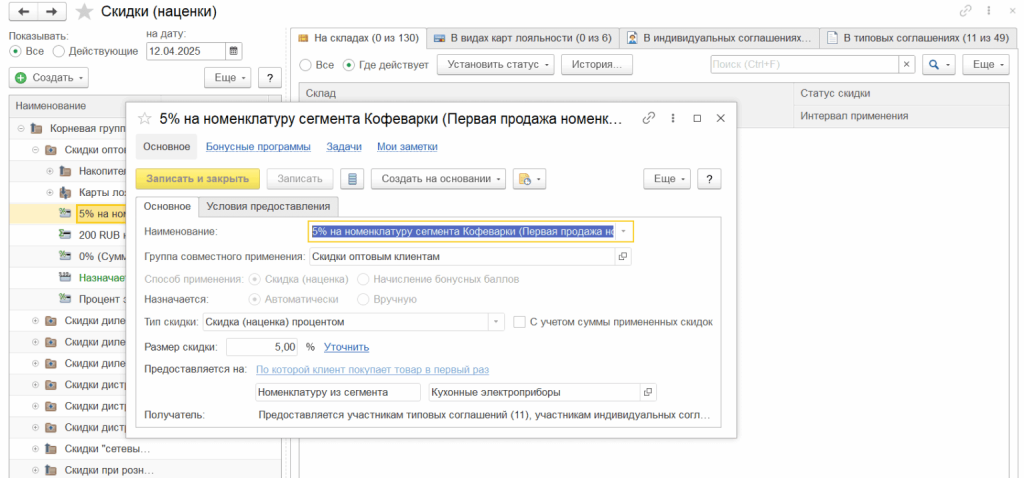The width and height of the screenshot is (1024, 478).
Task: Select the Автоматически radio option
Action: tap(255, 299)
